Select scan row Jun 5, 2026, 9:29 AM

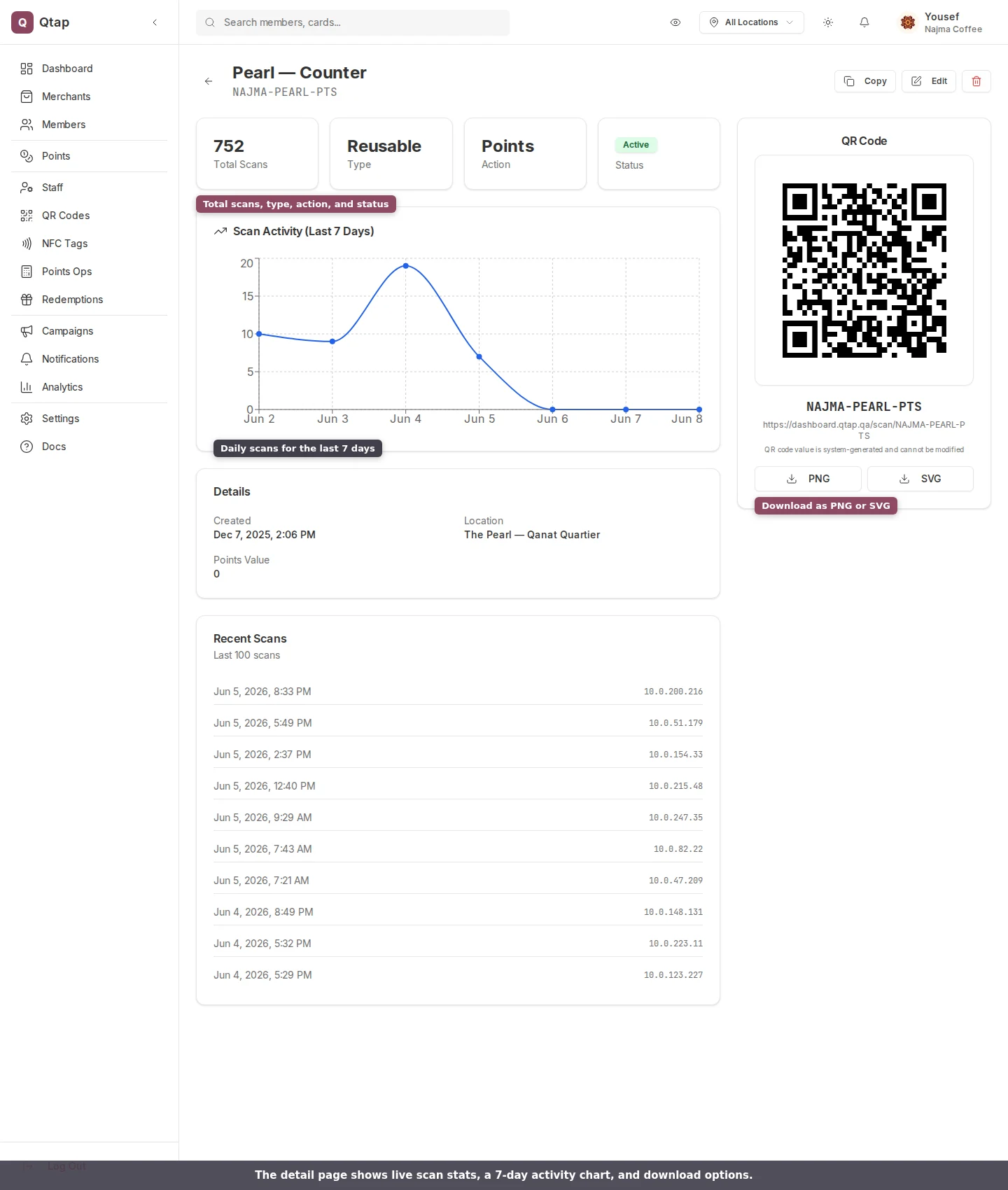coord(458,818)
